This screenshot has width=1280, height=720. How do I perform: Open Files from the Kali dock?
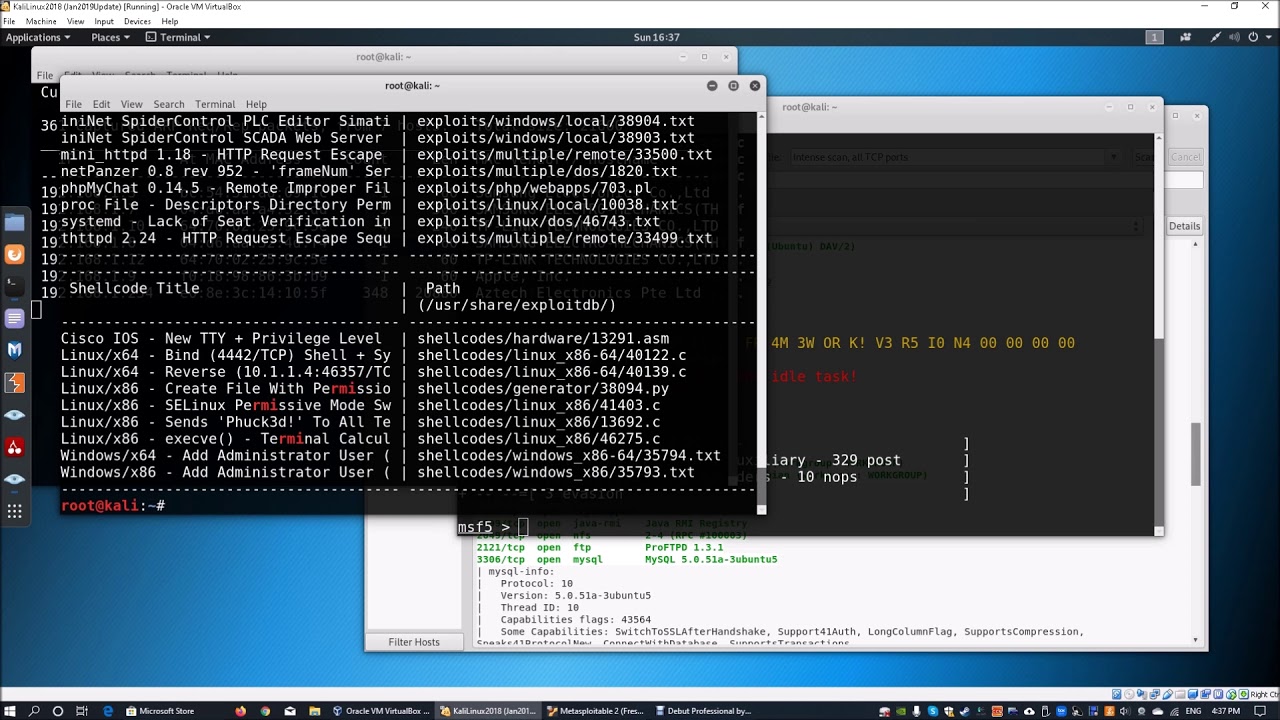(14, 222)
